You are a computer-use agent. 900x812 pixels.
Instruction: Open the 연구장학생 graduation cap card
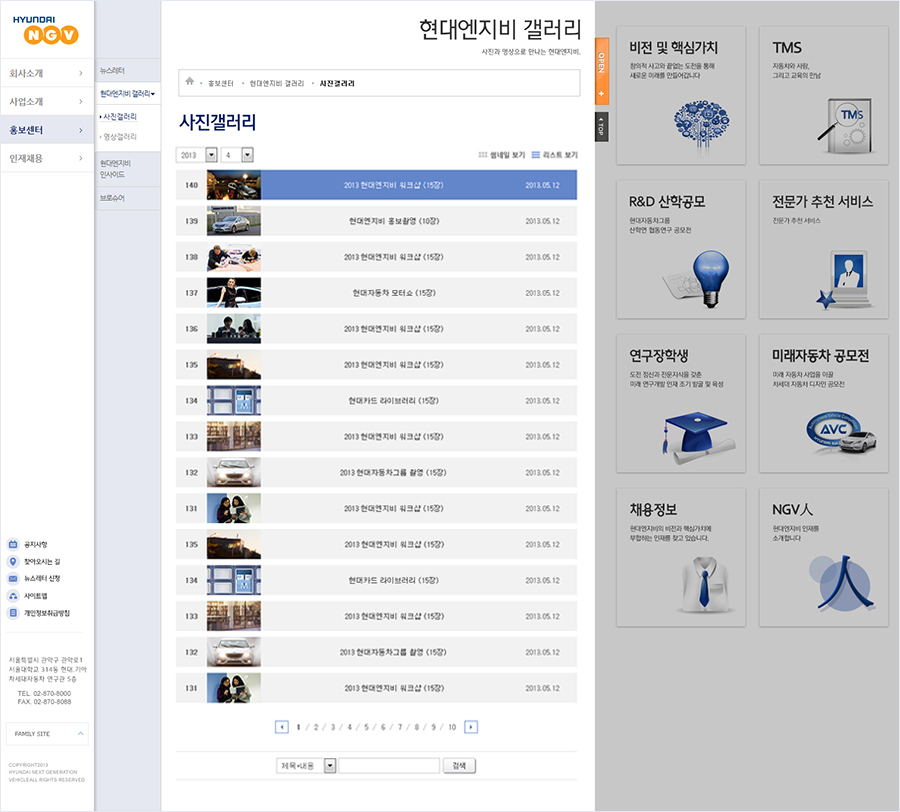[681, 403]
